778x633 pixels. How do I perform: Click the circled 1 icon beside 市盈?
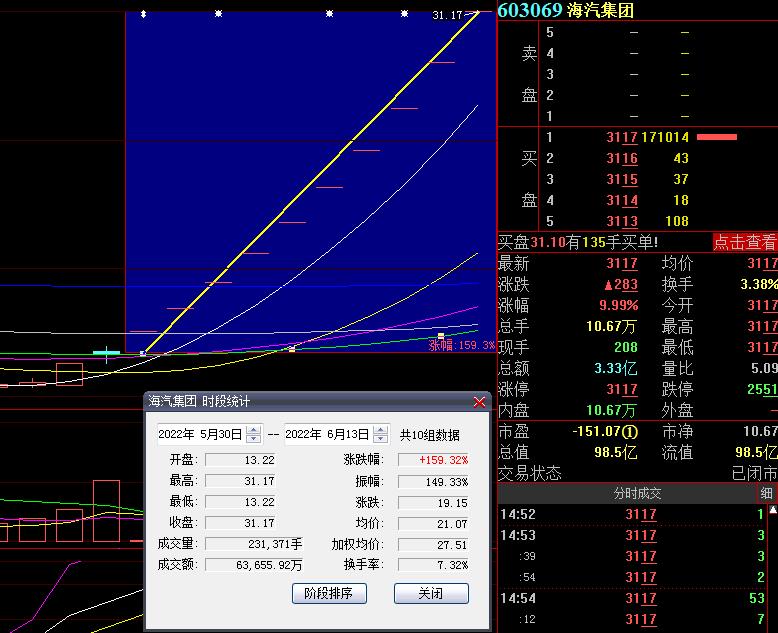630,431
